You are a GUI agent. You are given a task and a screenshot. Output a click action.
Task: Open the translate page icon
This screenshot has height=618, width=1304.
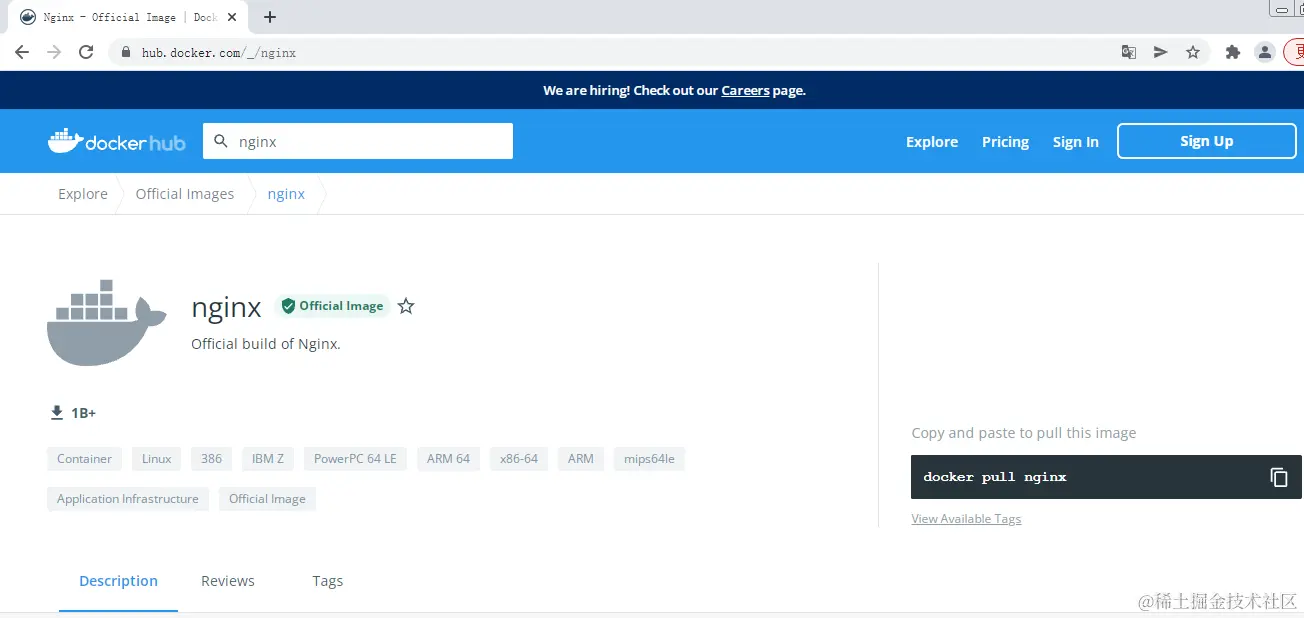click(1129, 52)
